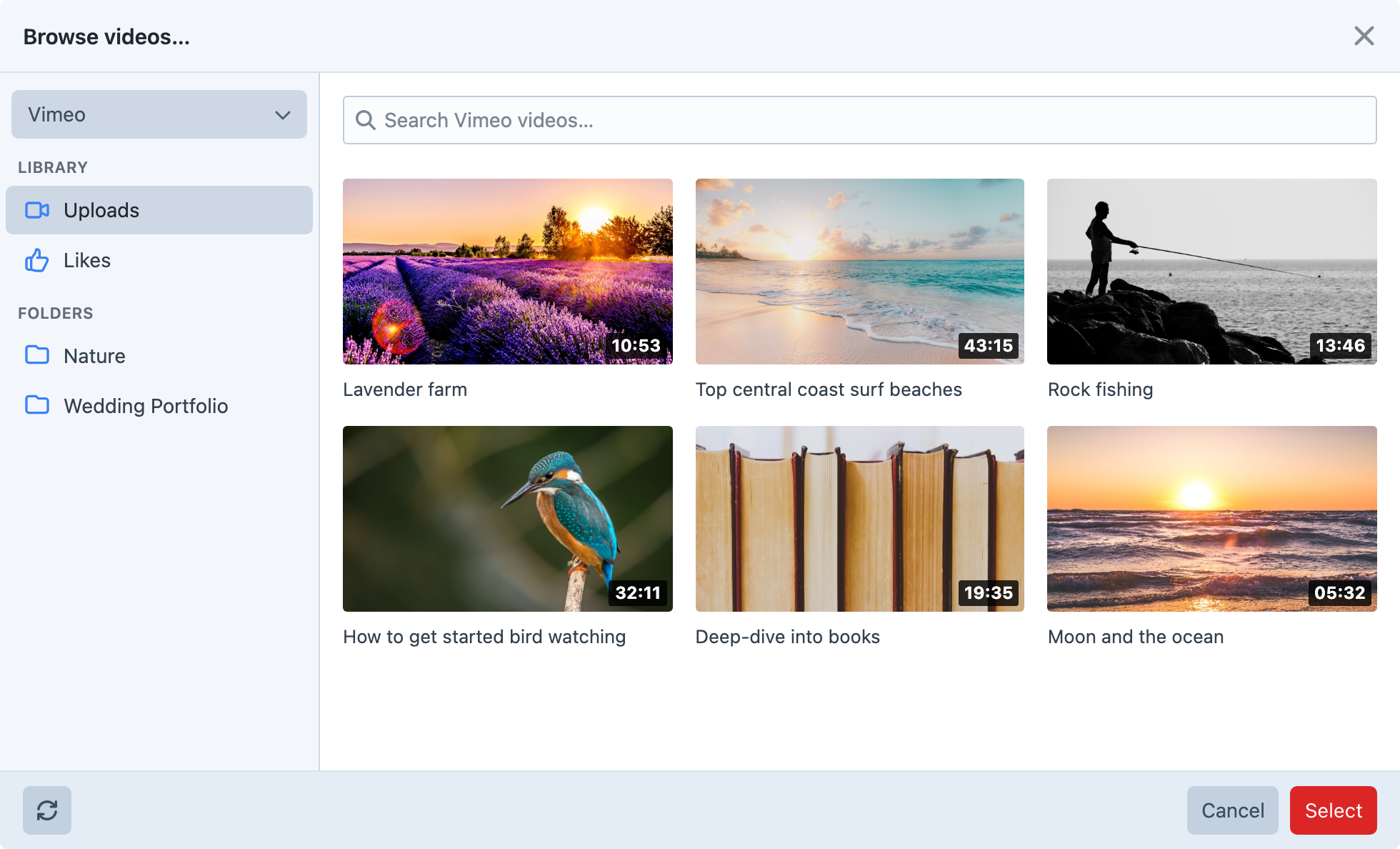Open the Uploads library item

[159, 210]
